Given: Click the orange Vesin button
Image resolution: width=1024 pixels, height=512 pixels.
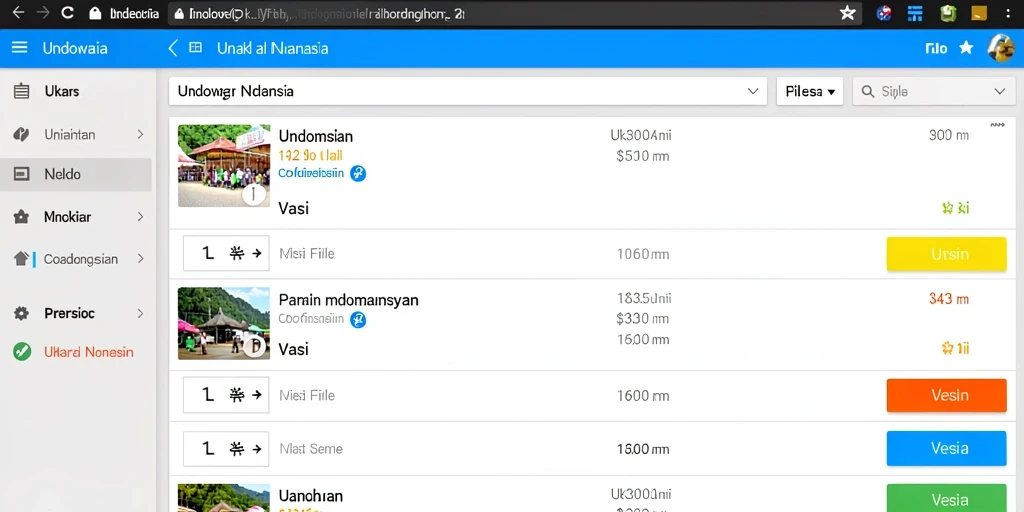Looking at the screenshot, I should pos(946,395).
